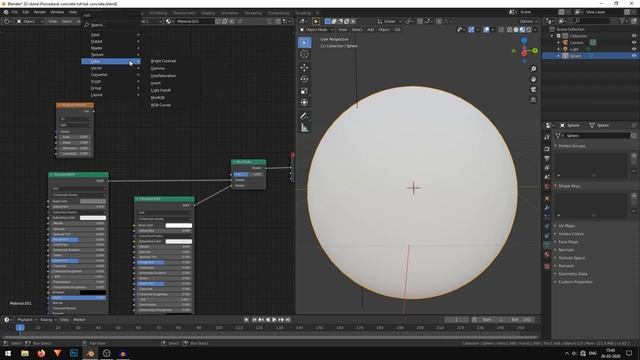Viewport: 640px width, 360px height.
Task: Select the Rotate tool in viewport toolbar
Action: (304, 79)
